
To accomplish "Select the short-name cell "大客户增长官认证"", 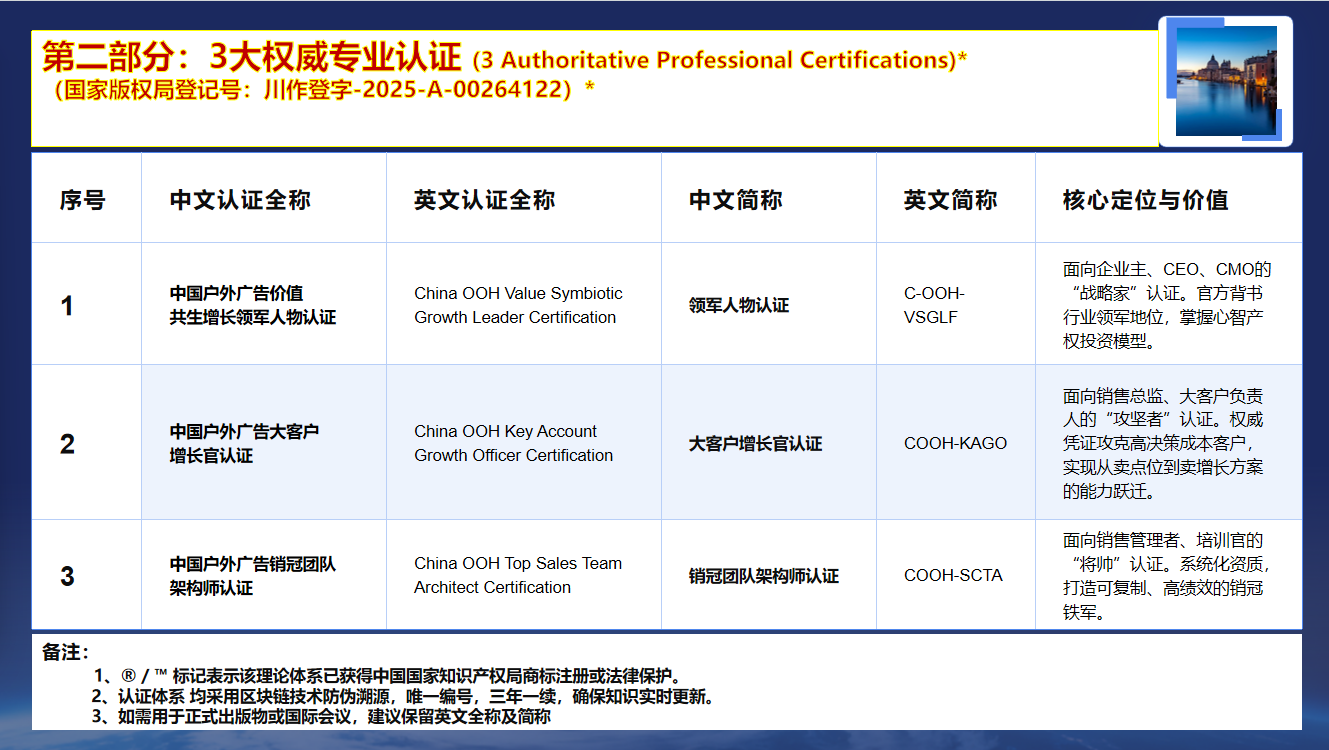I will (x=756, y=443).
